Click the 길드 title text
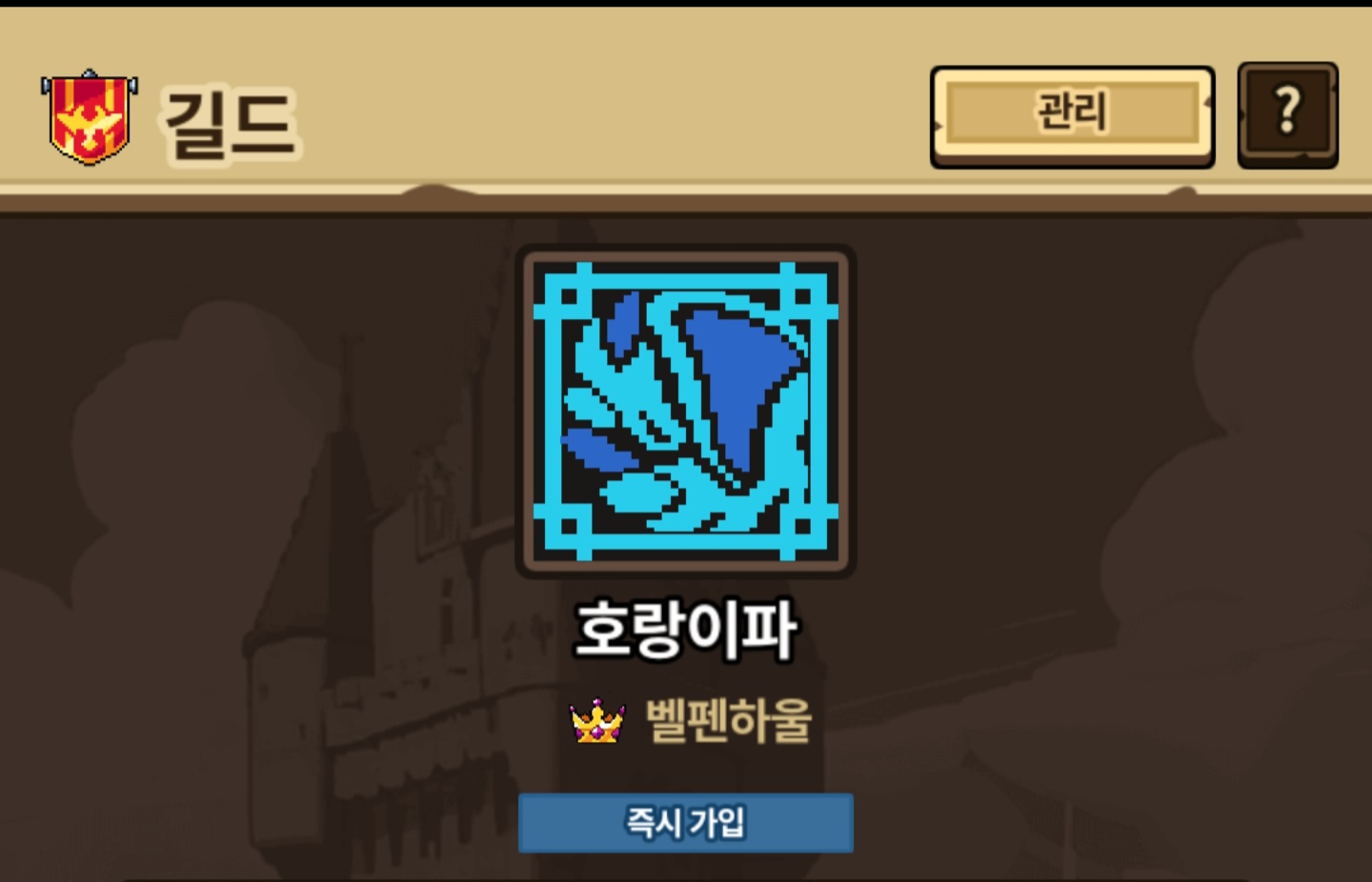 [231, 124]
